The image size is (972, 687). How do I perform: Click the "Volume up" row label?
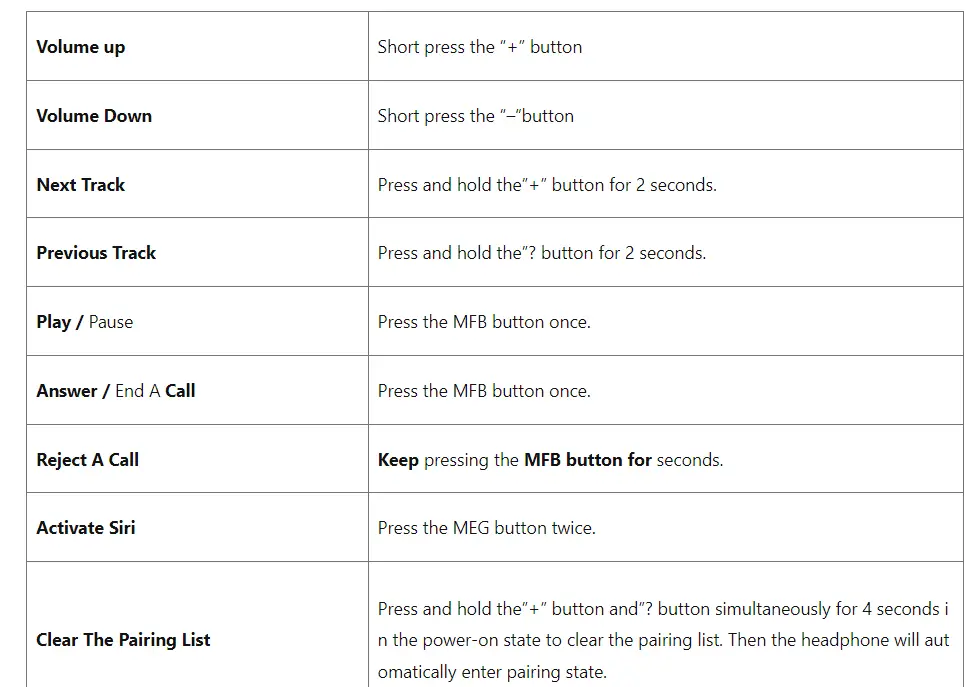pos(81,47)
